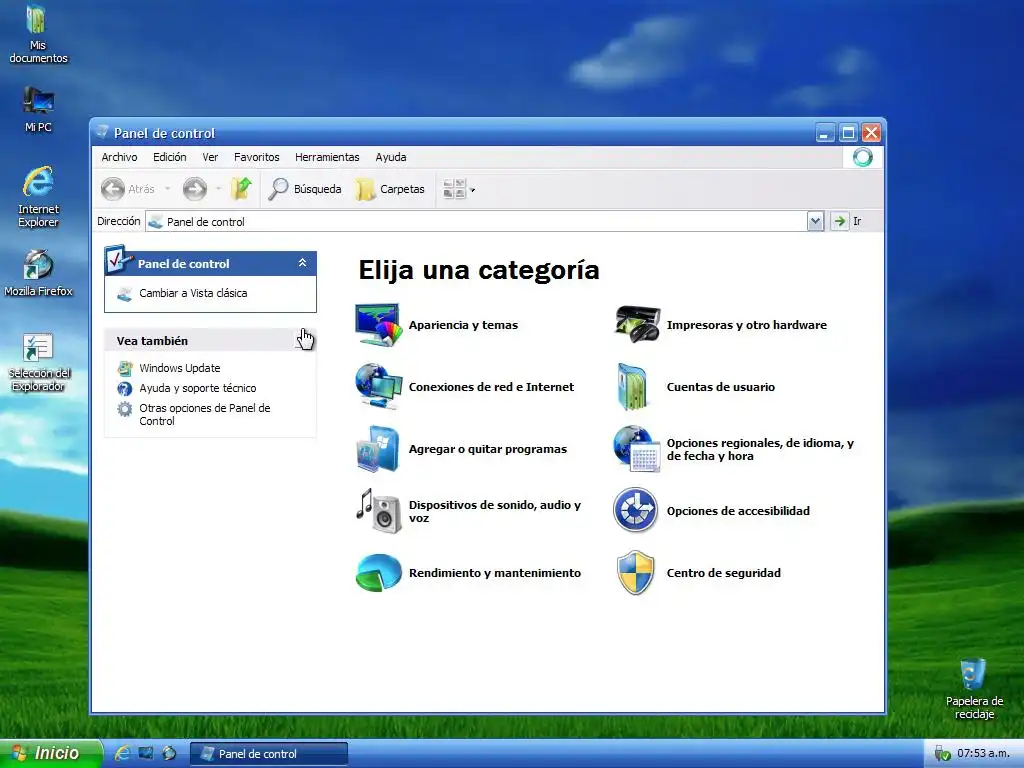Click Show Desktop quick launch icon

point(146,753)
